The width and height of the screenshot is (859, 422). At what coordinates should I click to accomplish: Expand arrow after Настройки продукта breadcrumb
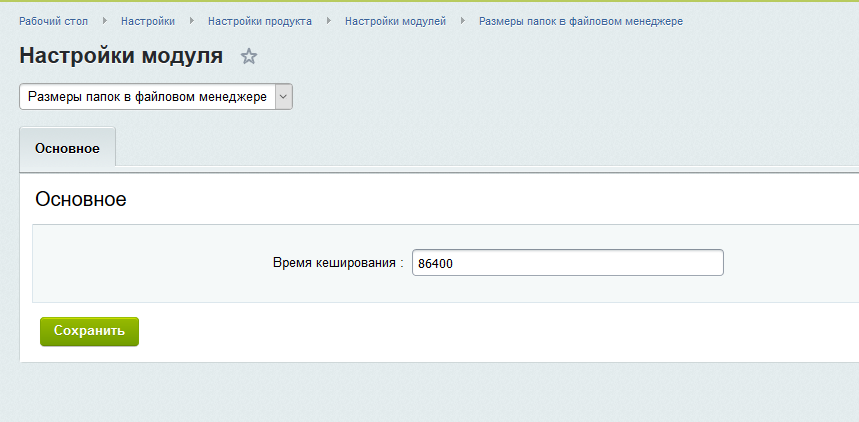coord(329,21)
